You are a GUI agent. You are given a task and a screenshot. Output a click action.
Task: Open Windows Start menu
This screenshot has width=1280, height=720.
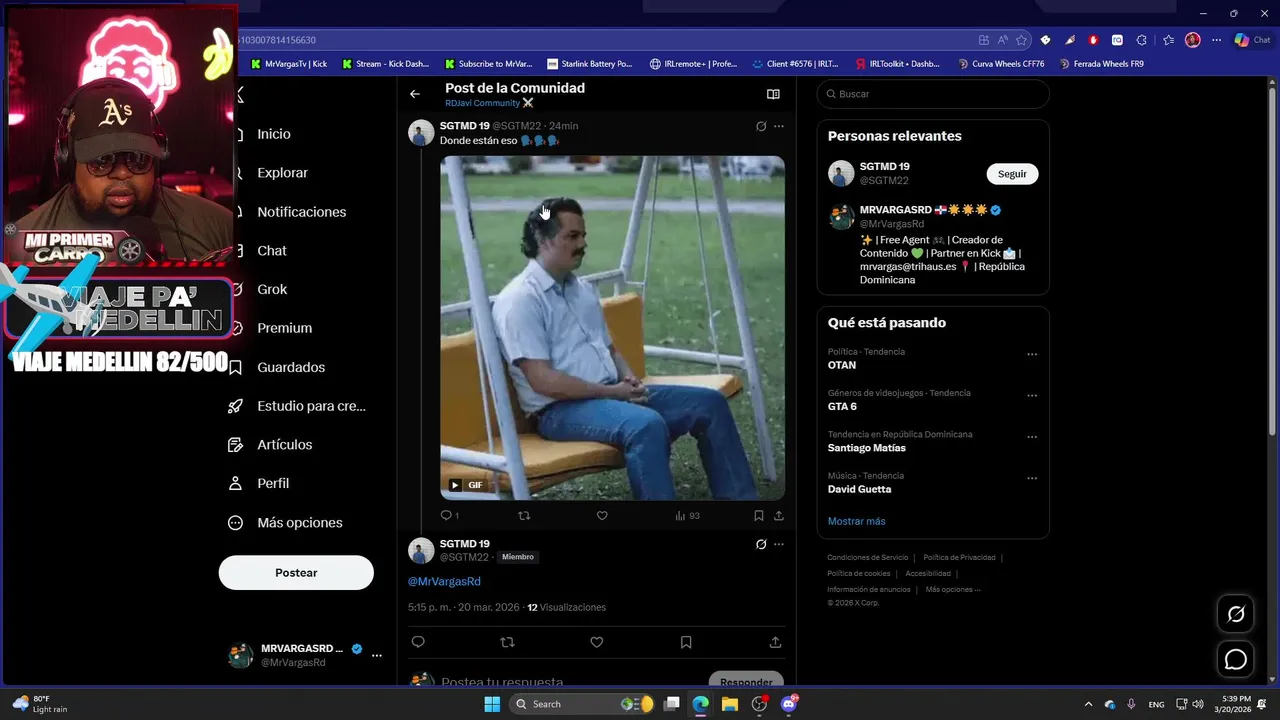pos(492,704)
